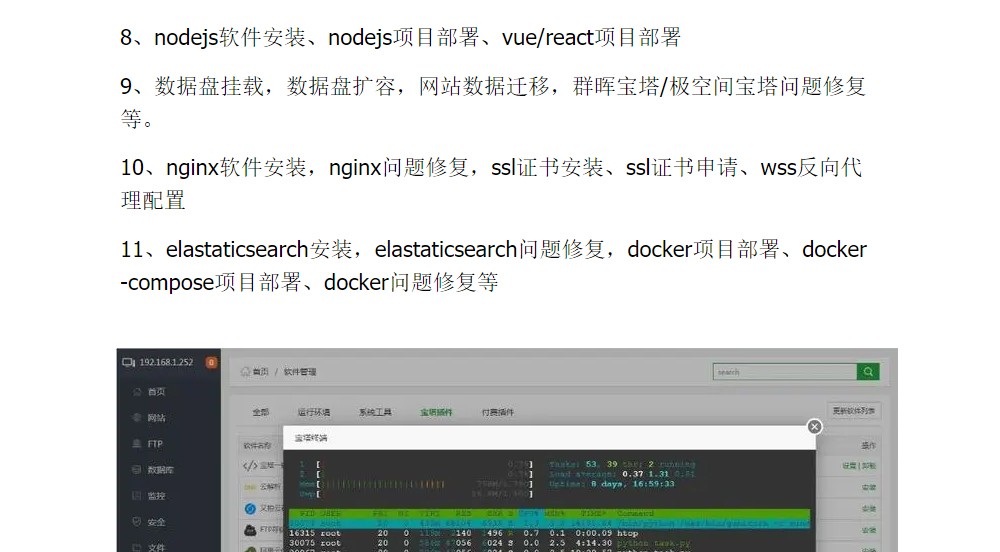This screenshot has height=552, width=1000.
Task: Focus the search input field
Action: [784, 372]
